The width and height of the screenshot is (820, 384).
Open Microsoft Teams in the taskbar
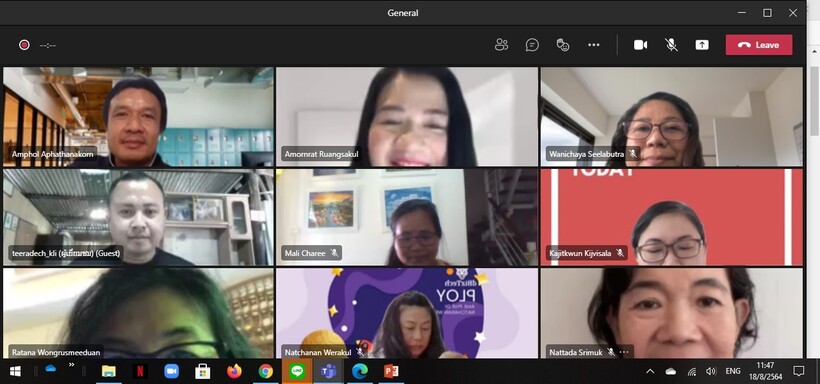(328, 371)
